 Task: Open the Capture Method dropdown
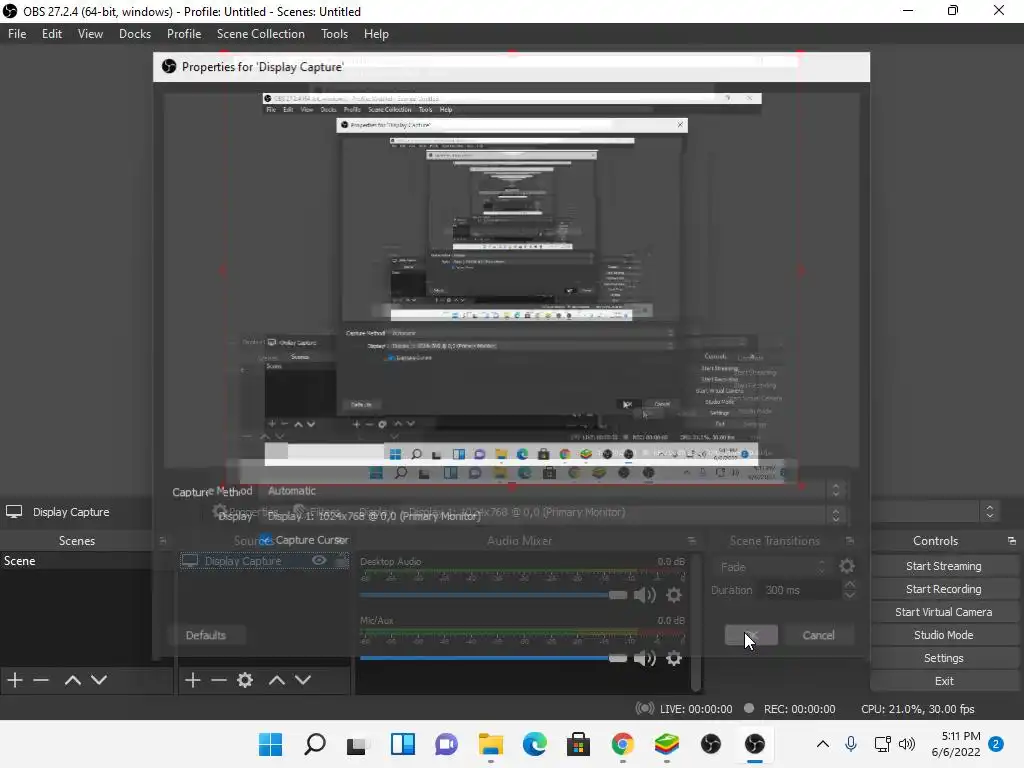553,490
